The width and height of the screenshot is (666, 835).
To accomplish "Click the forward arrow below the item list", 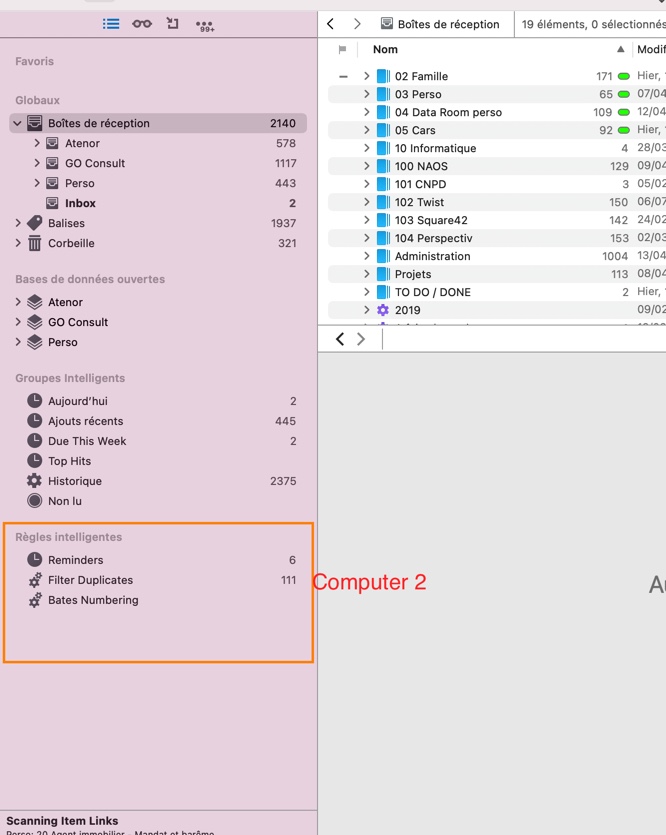I will pyautogui.click(x=361, y=339).
